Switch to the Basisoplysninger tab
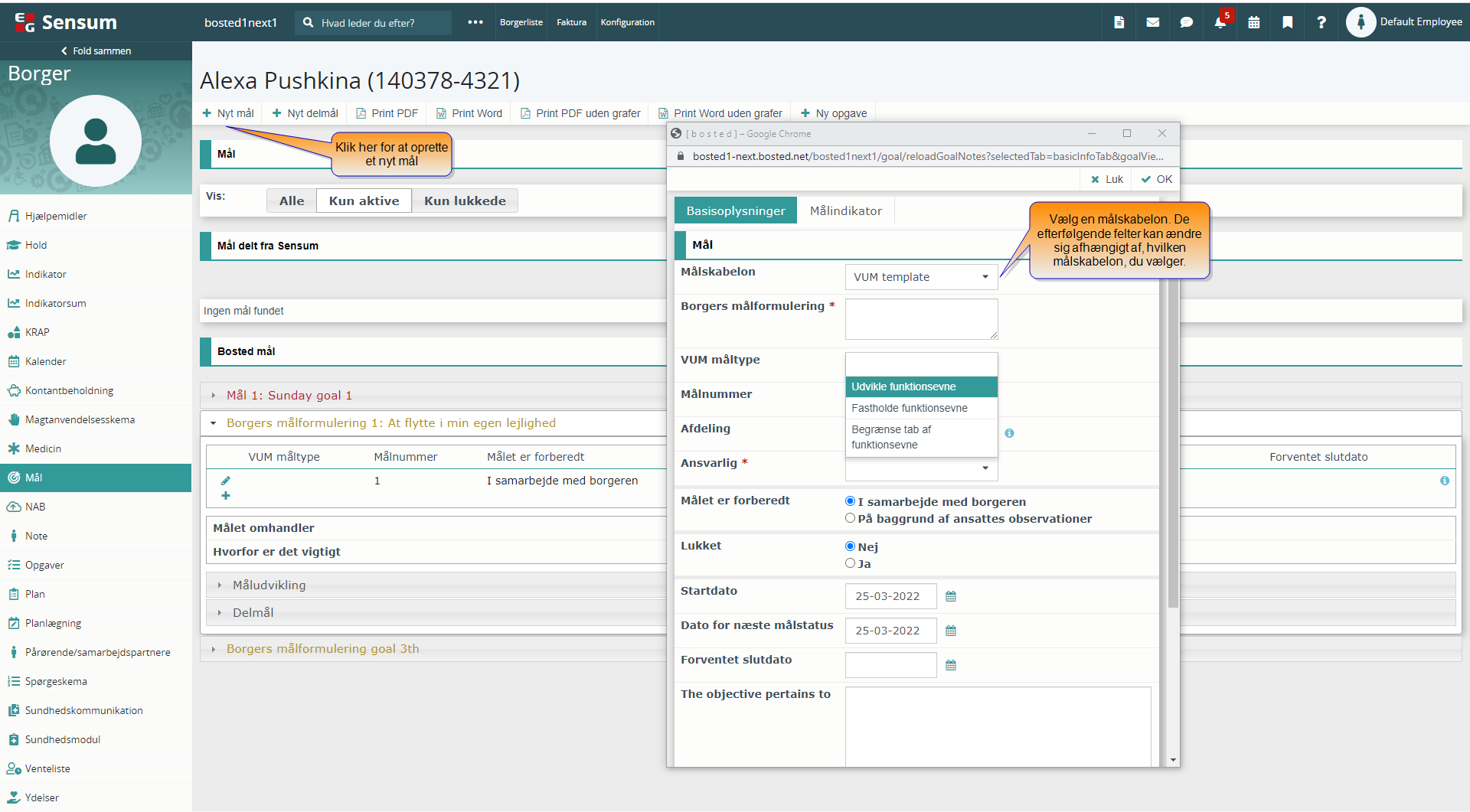The width and height of the screenshot is (1470, 812). 736,210
